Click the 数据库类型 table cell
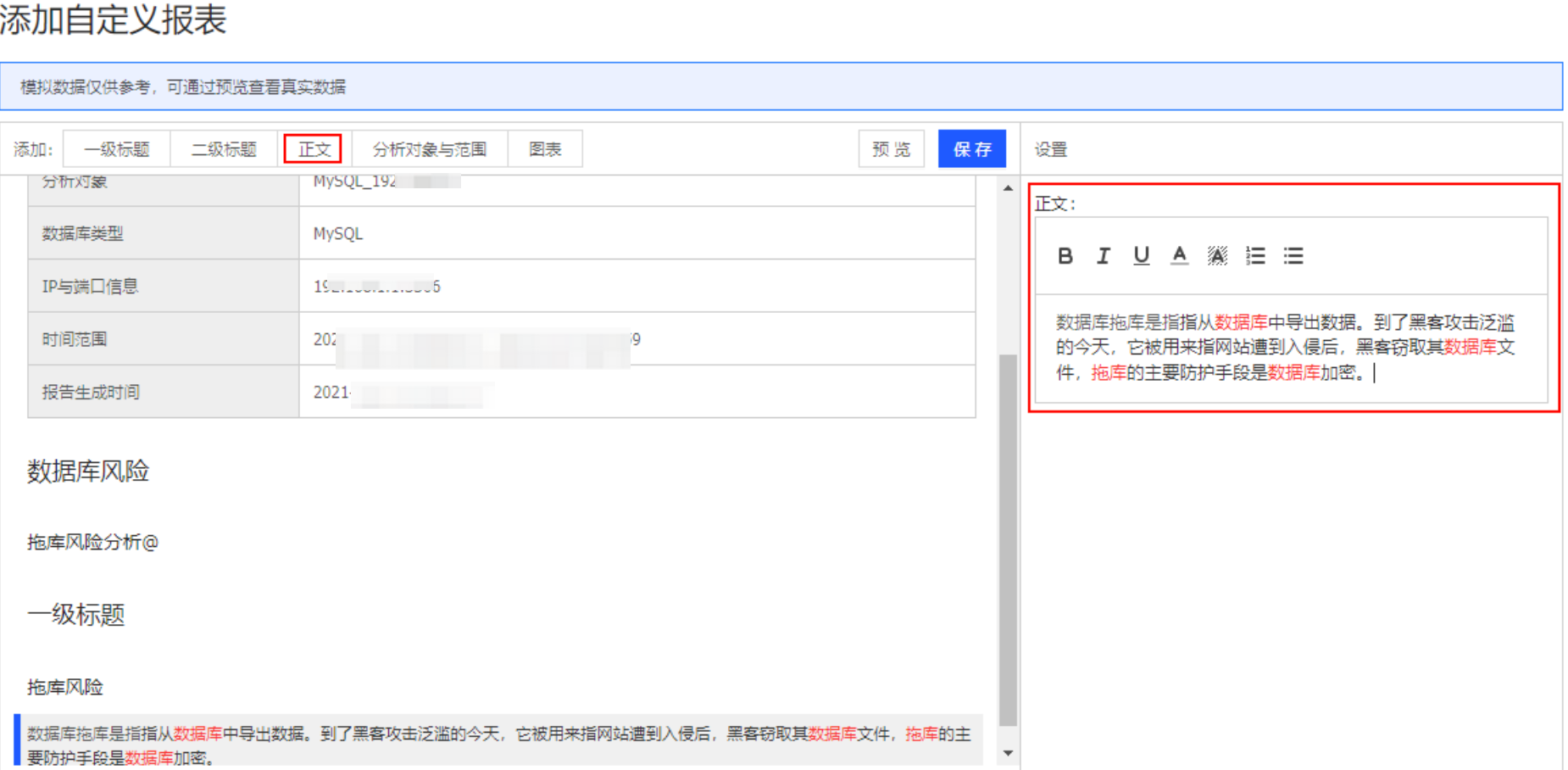1568x770 pixels. (x=164, y=233)
